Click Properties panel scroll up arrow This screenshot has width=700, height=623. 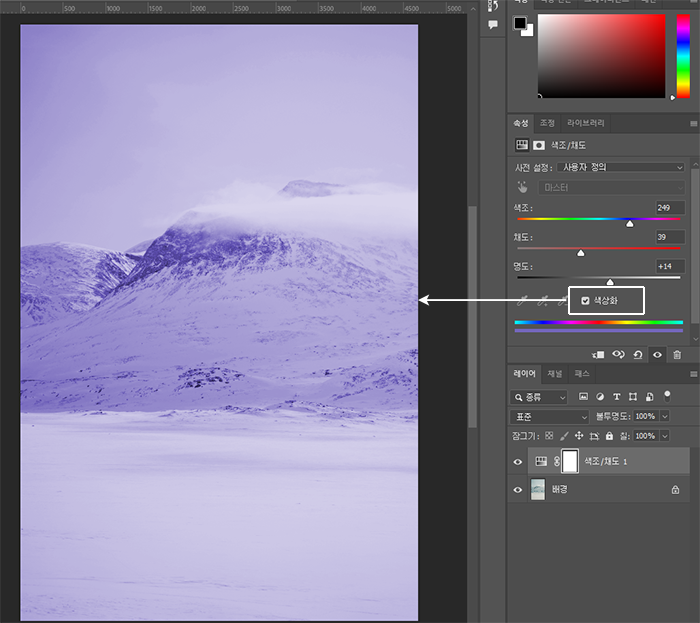pos(696,165)
